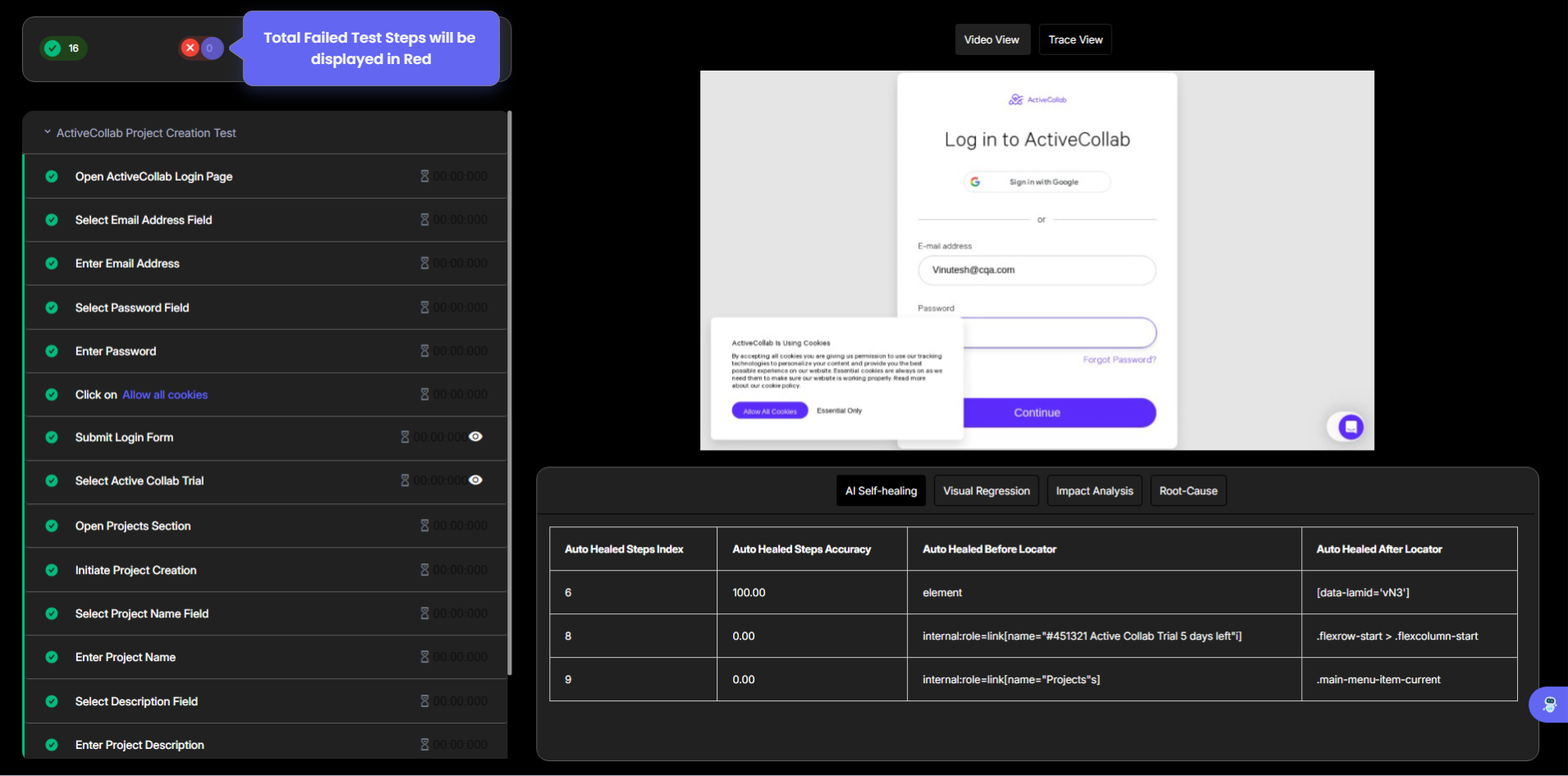1568x776 pixels.
Task: Open the Impact Analysis tab
Action: tap(1093, 491)
